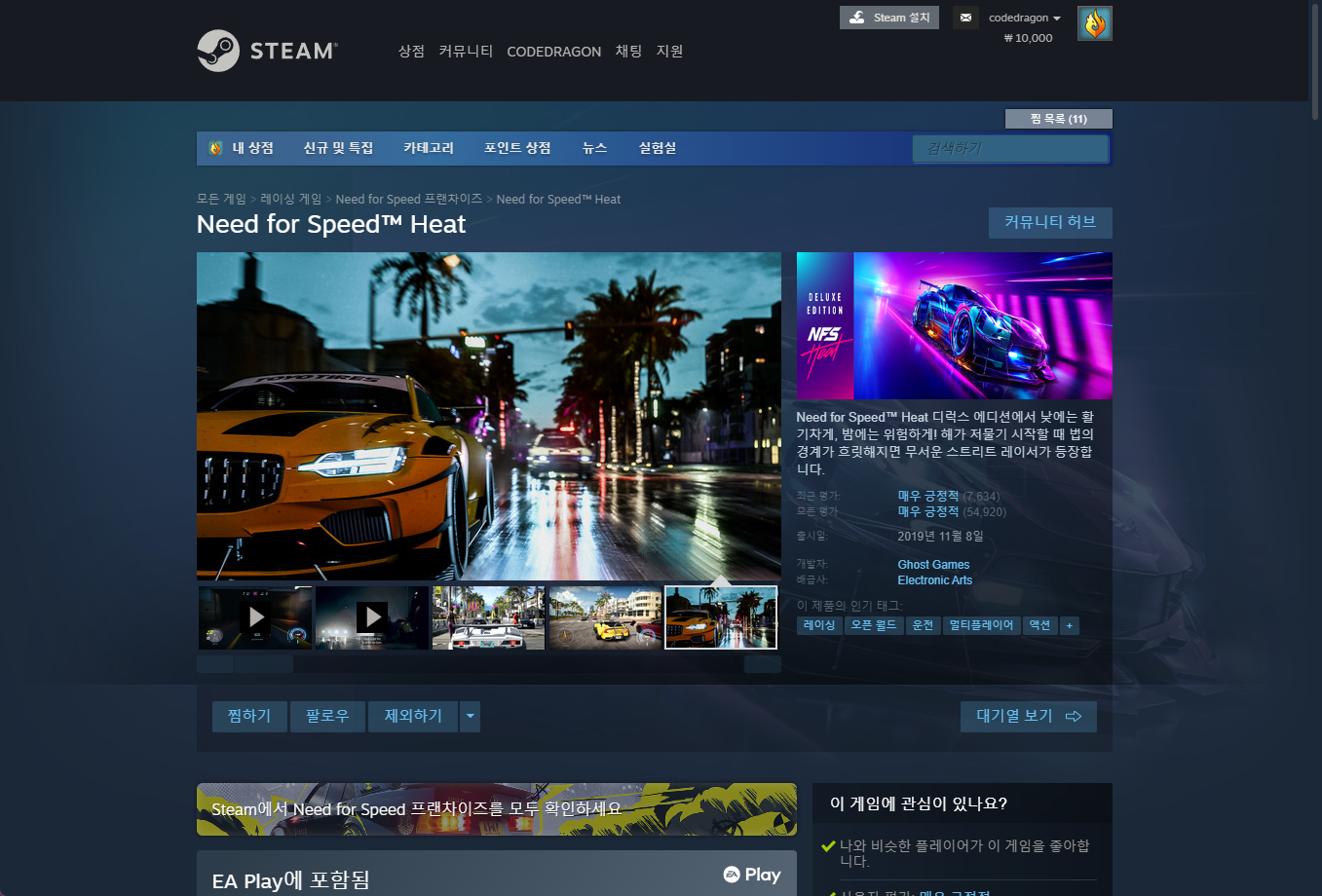The image size is (1322, 896).
Task: Click the 제외하기 ignore button
Action: tap(413, 716)
